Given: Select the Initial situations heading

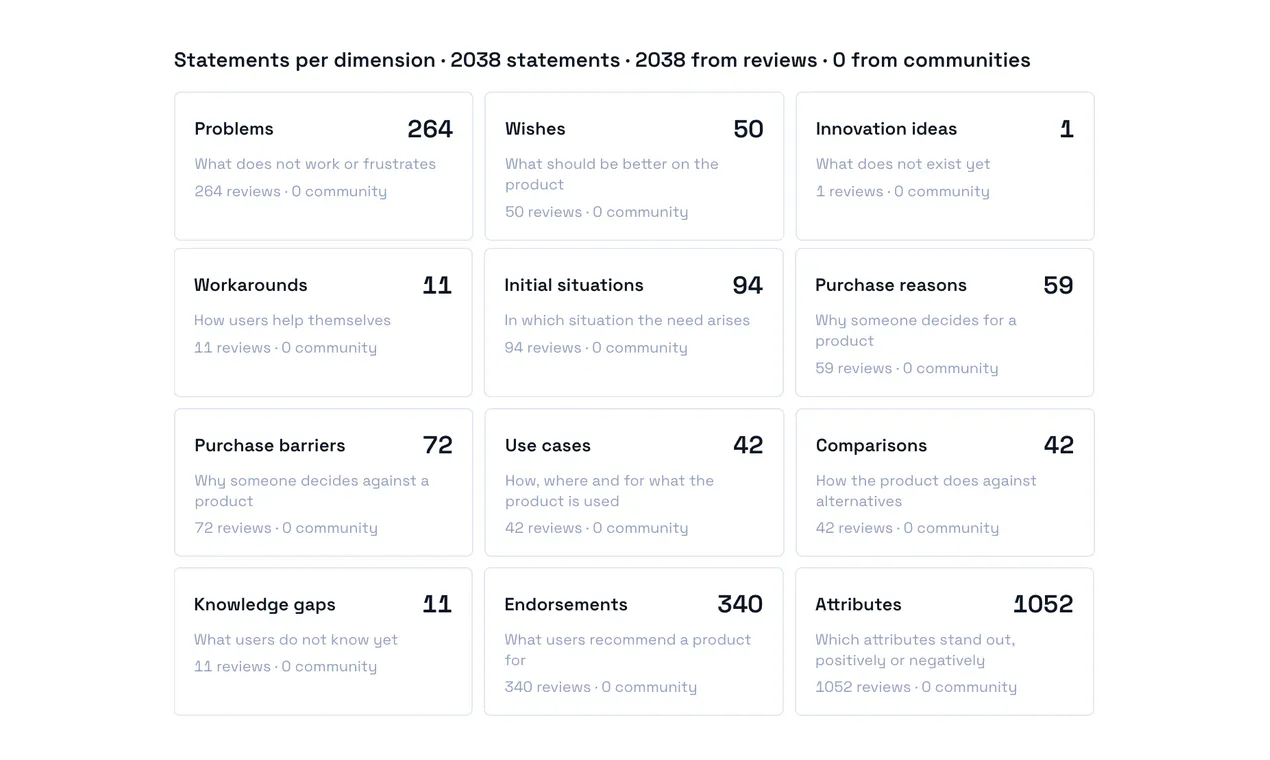Looking at the screenshot, I should pos(574,285).
